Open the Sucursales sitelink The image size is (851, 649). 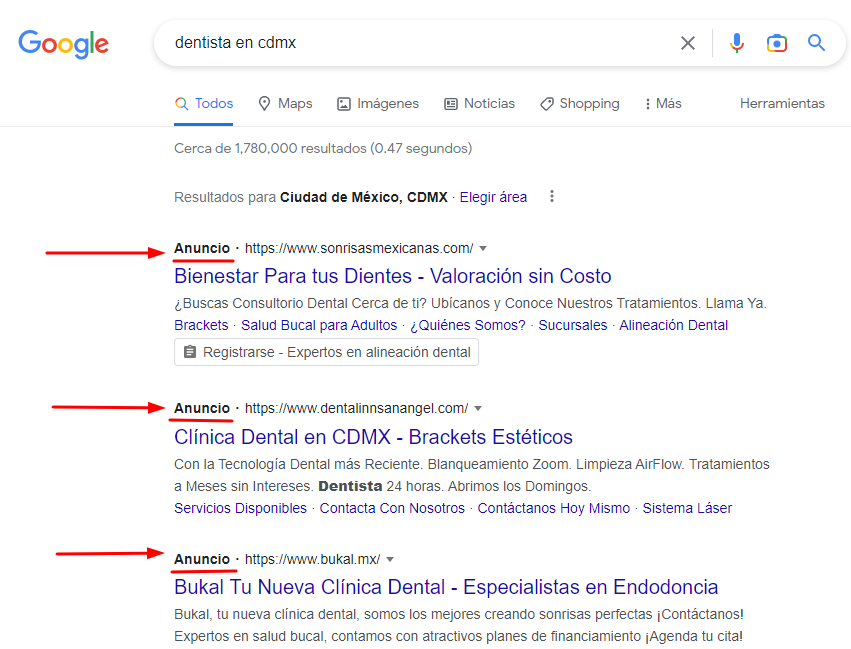pyautogui.click(x=573, y=325)
